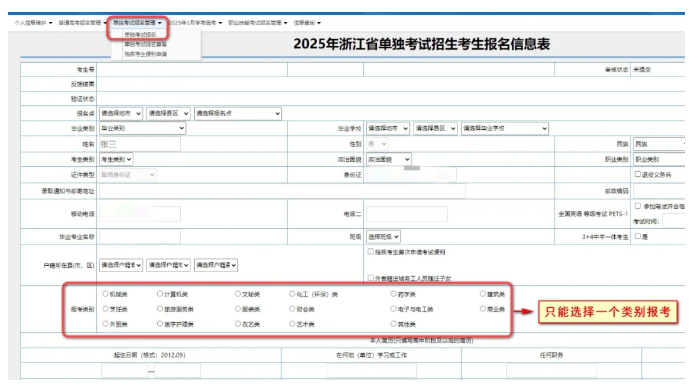Check the 3+4中本一体考生 是 box
This screenshot has width=699, height=390.
(x=637, y=236)
